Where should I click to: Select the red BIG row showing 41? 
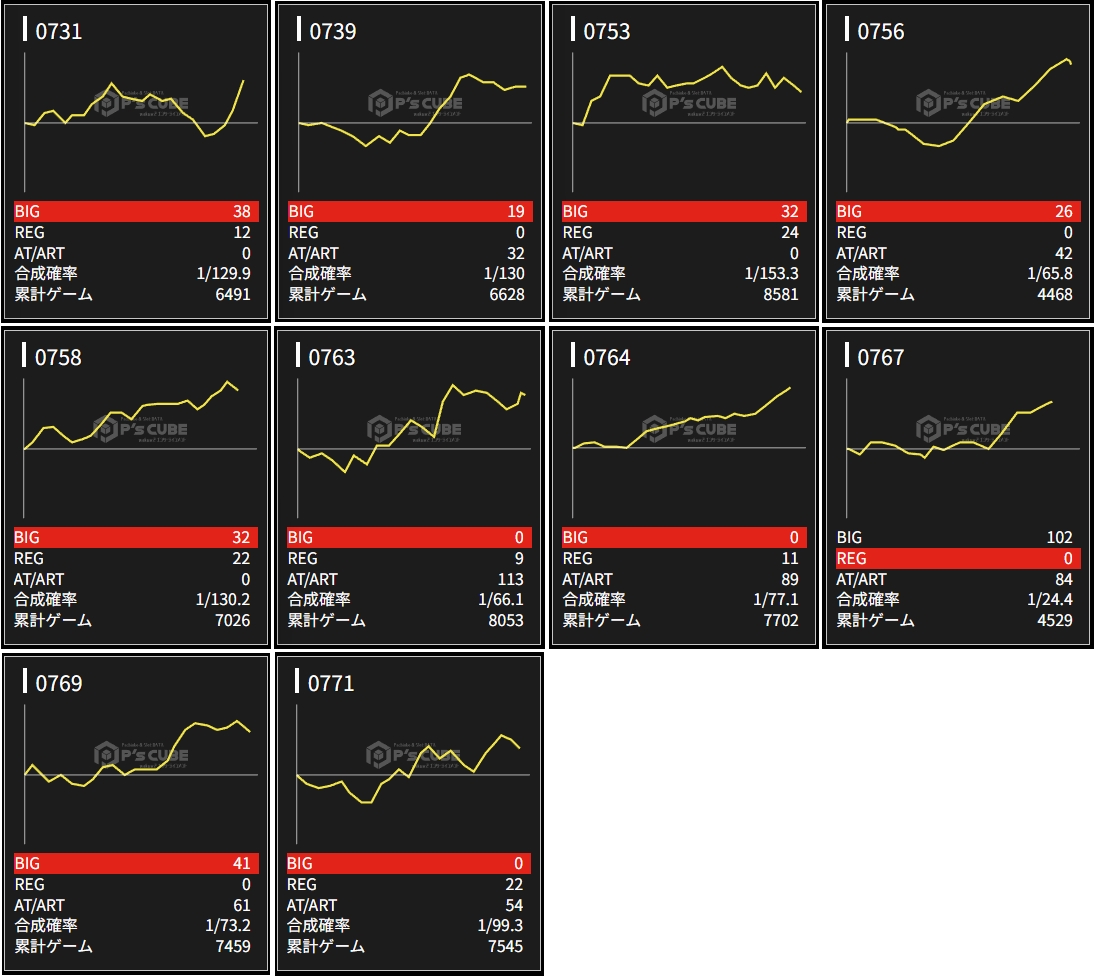pos(136,863)
